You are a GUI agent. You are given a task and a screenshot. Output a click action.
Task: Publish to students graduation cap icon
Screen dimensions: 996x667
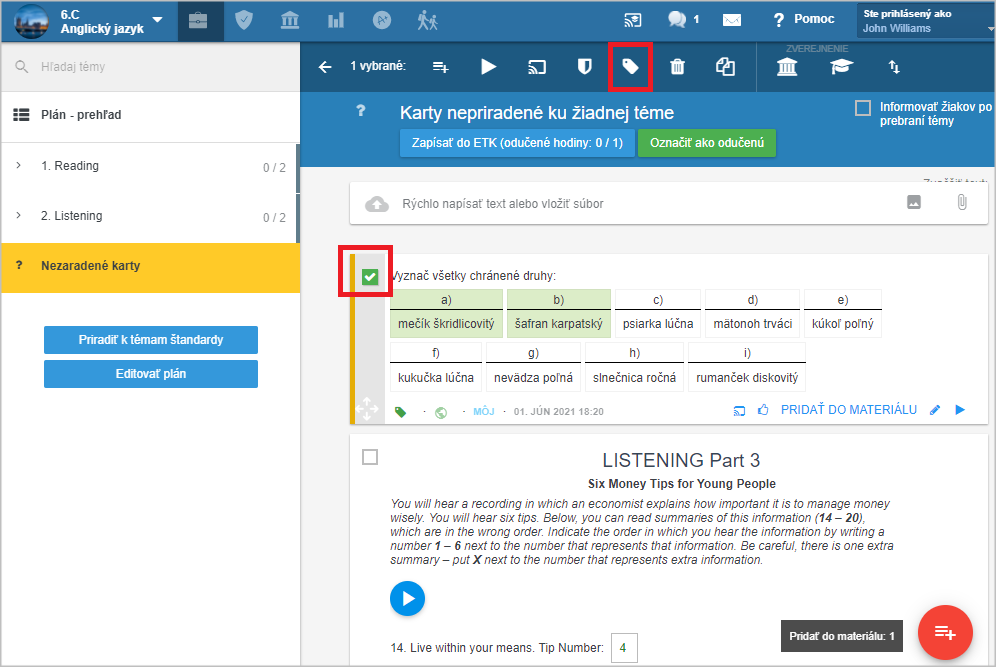coord(841,67)
